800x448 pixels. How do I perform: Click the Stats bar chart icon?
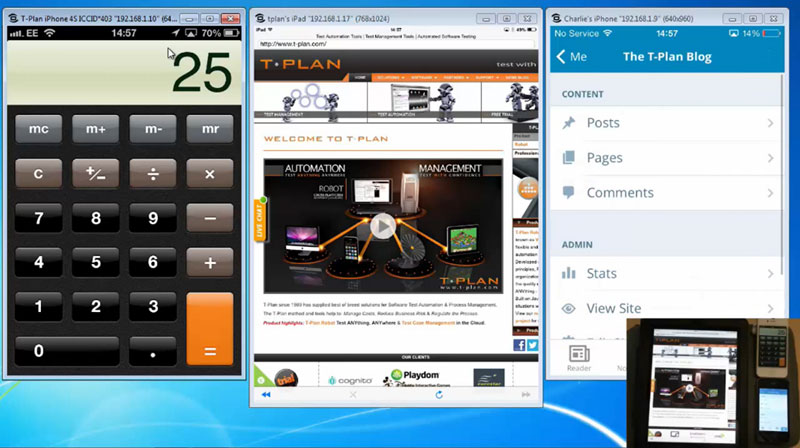(x=568, y=273)
